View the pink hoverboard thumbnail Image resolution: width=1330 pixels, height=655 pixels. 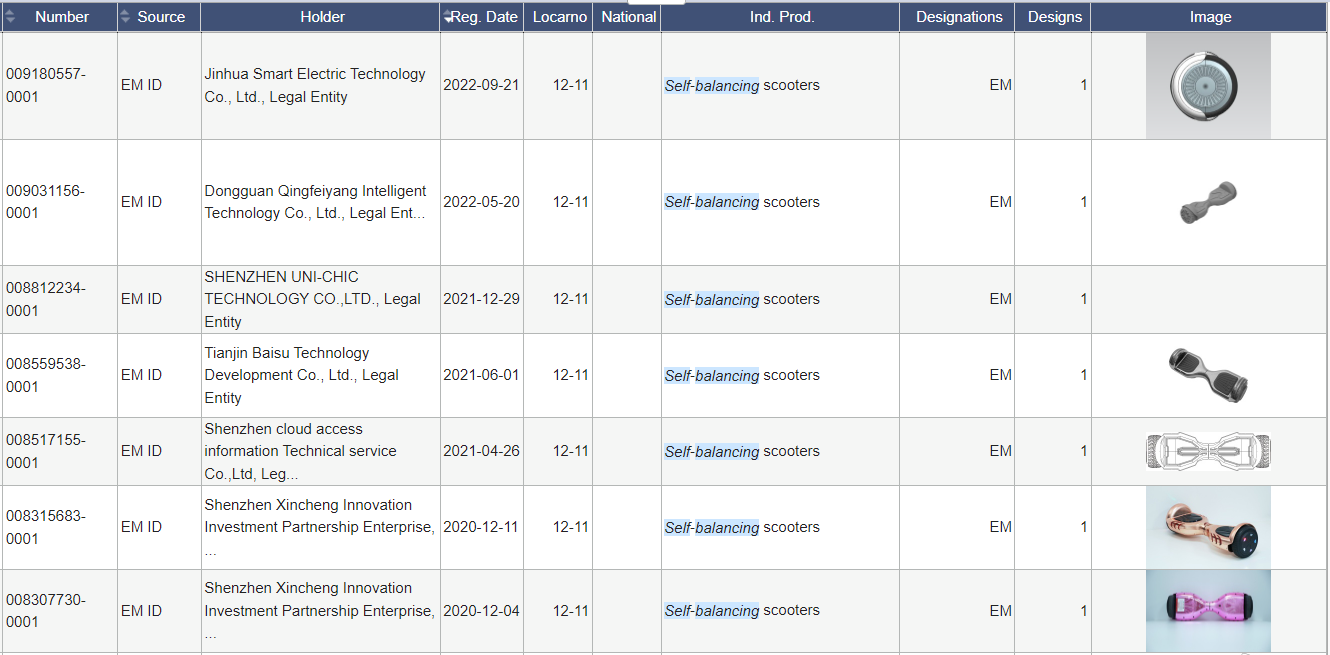pyautogui.click(x=1208, y=610)
